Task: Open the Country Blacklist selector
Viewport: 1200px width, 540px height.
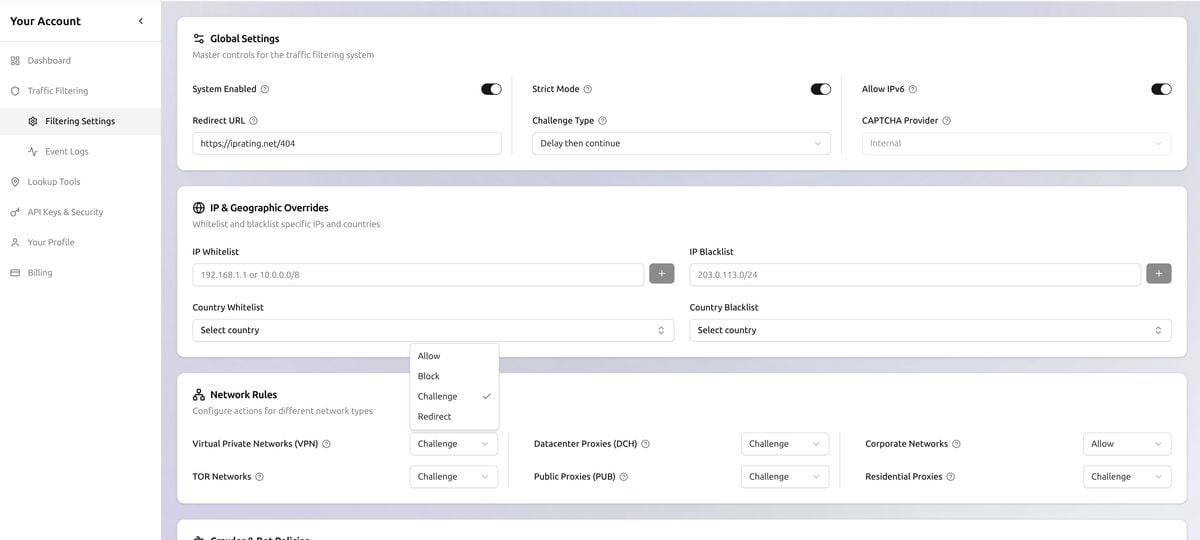Action: click(930, 330)
